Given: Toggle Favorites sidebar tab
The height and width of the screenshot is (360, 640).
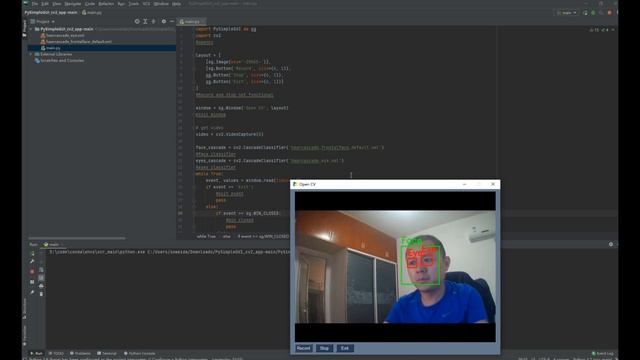Looking at the screenshot, I should click(24, 335).
